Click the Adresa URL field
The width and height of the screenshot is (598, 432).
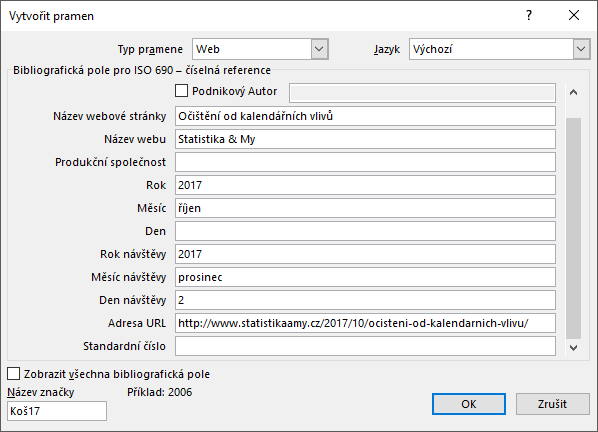(365, 323)
